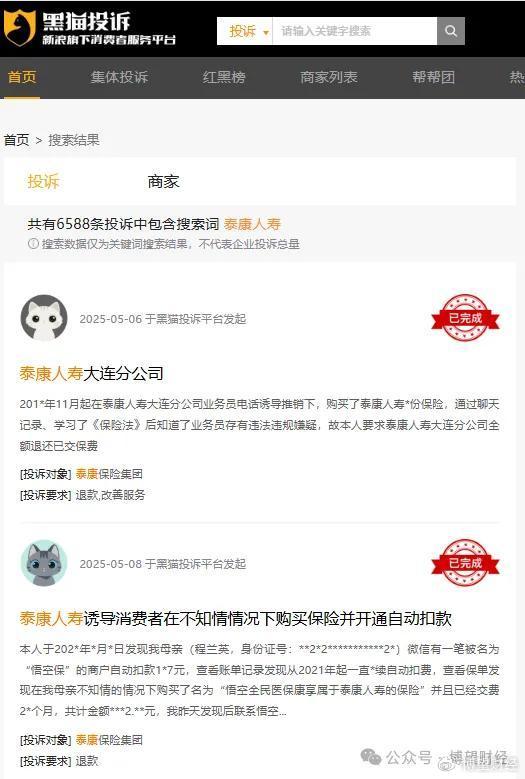Click the second 已完成 red stamp badge
This screenshot has height=779, width=525.
465,563
